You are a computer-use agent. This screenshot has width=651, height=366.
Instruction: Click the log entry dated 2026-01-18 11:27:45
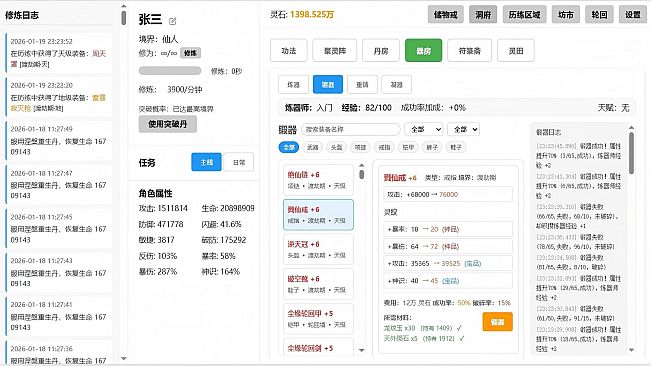(x=59, y=229)
